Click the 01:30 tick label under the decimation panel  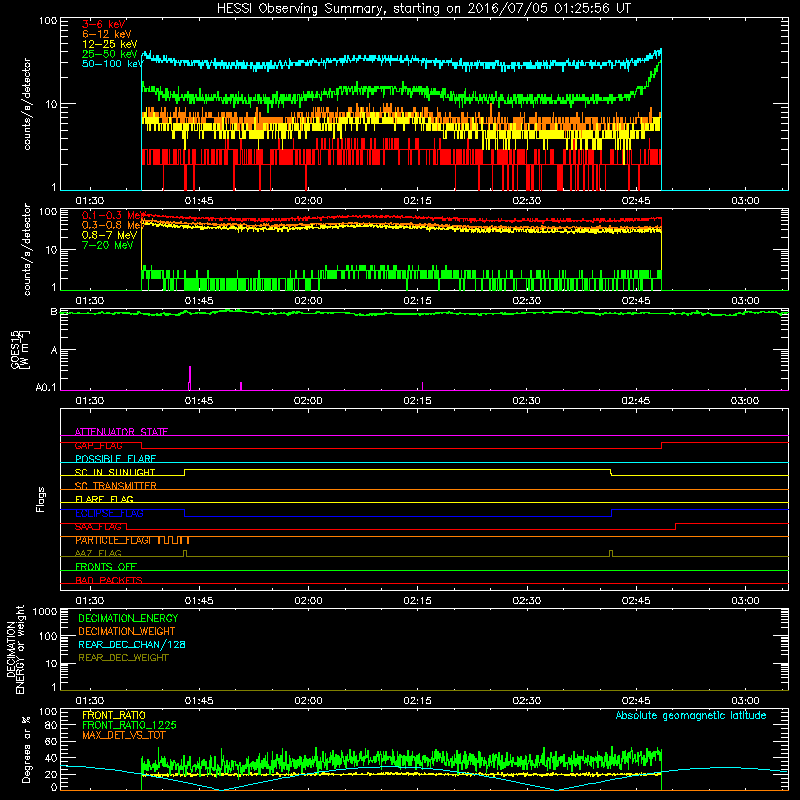point(90,701)
